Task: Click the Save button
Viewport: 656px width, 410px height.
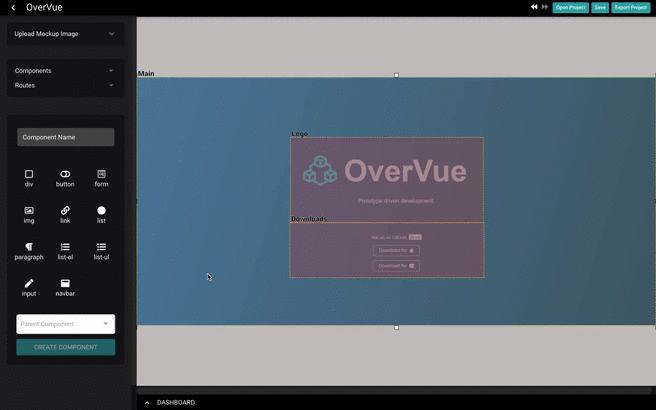Action: tap(600, 8)
